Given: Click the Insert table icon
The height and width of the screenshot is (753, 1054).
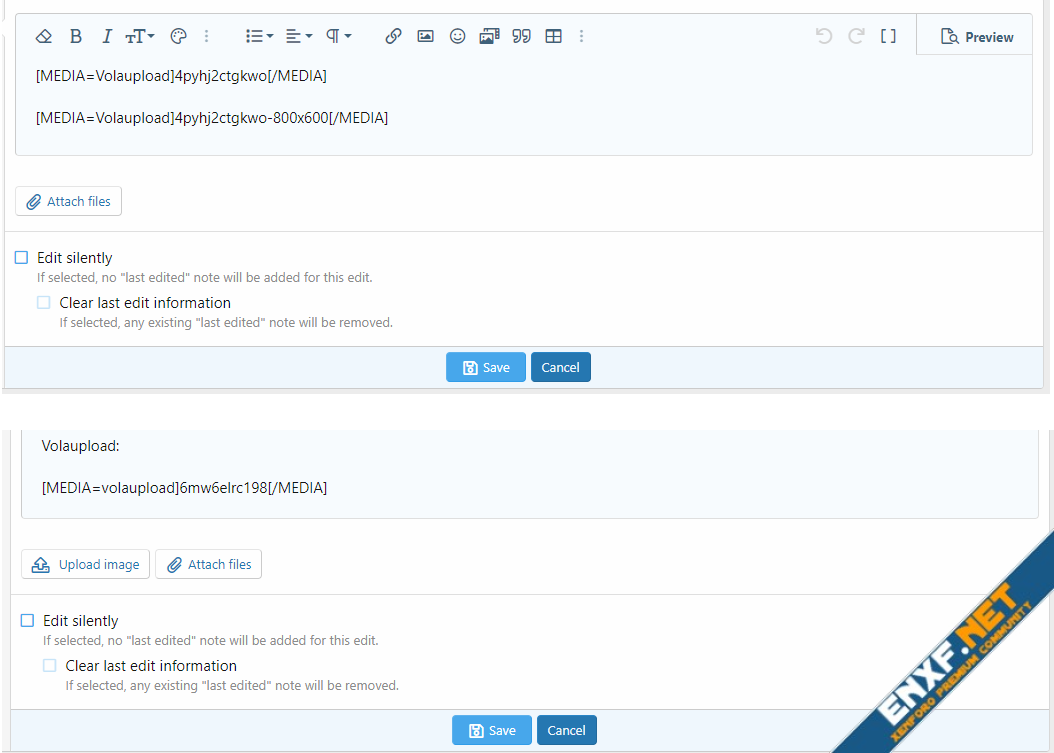Looking at the screenshot, I should pos(553,36).
